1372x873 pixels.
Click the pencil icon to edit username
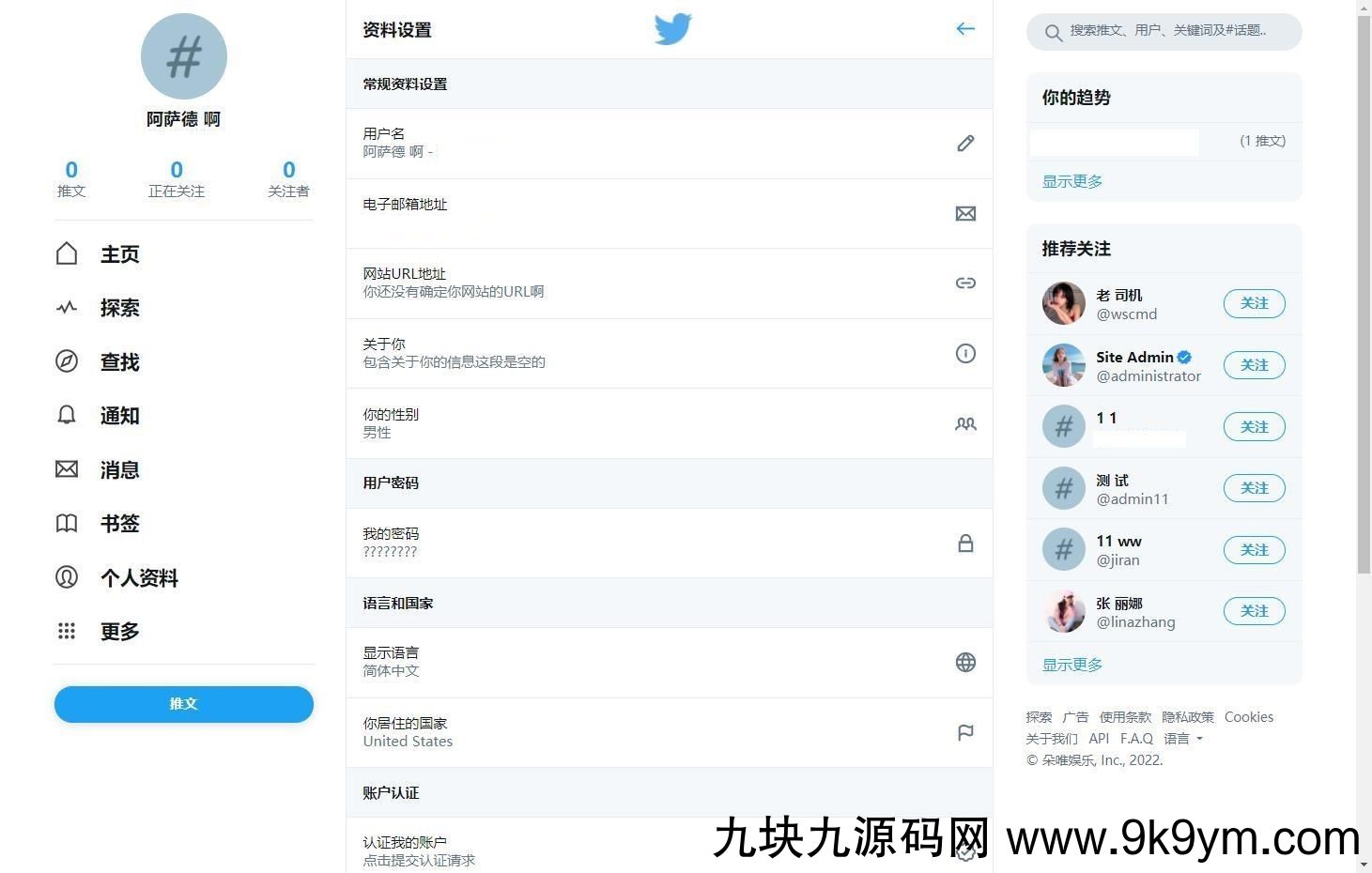pyautogui.click(x=965, y=144)
